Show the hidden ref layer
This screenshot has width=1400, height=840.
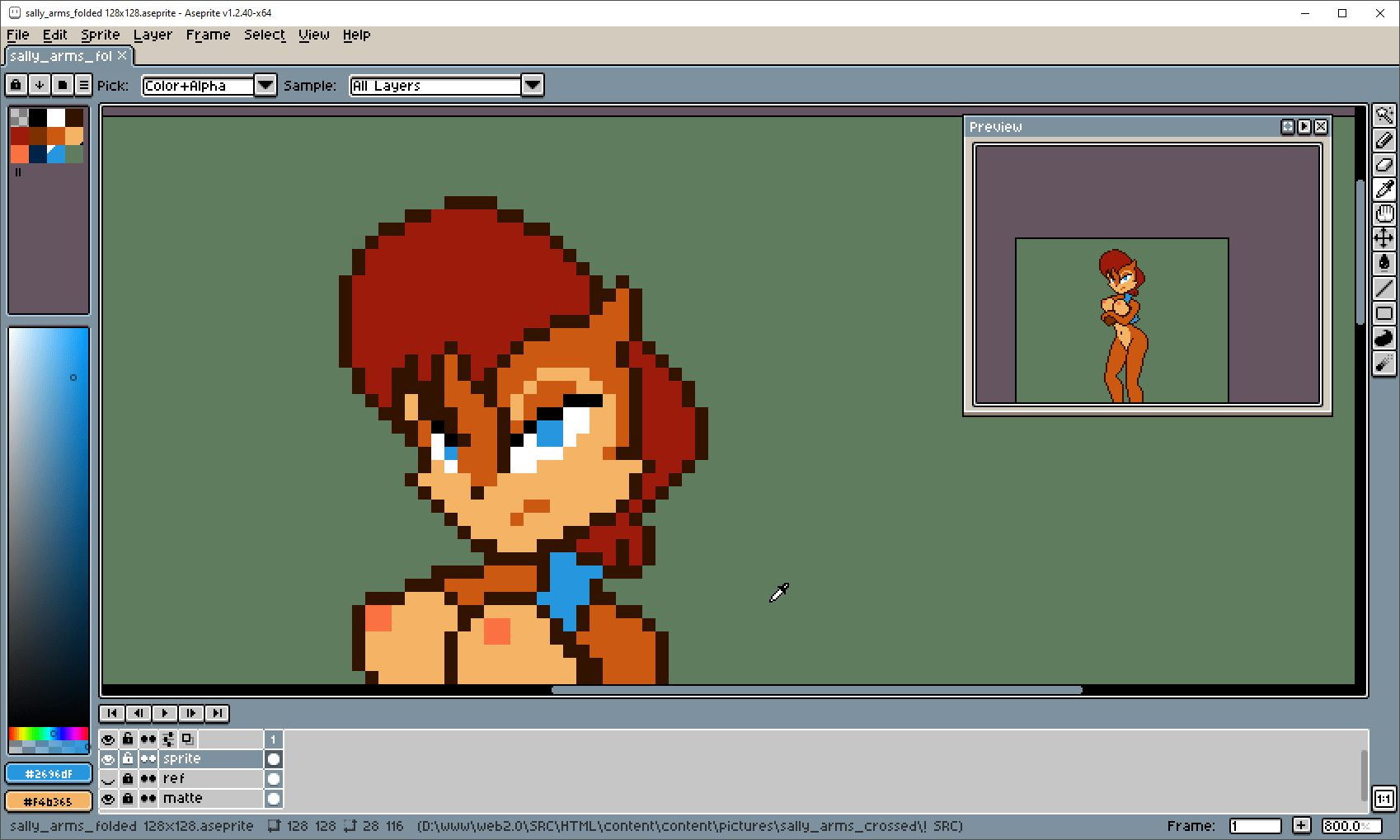click(108, 779)
